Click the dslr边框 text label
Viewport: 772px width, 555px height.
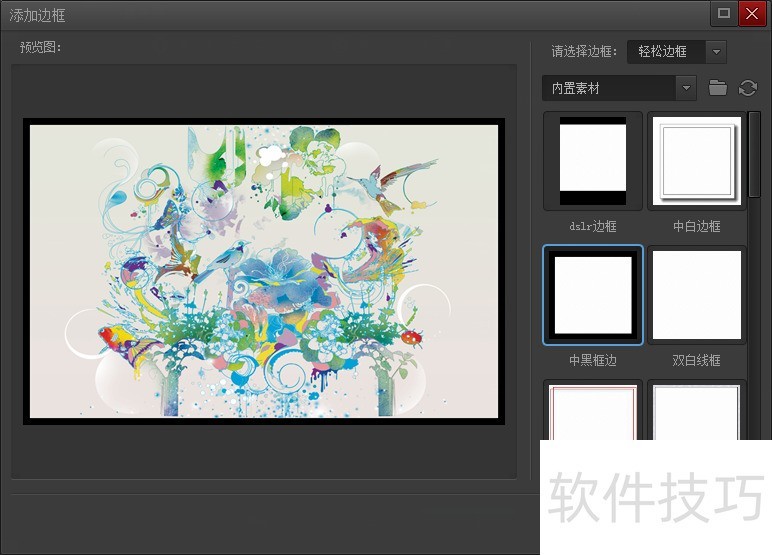[x=592, y=226]
